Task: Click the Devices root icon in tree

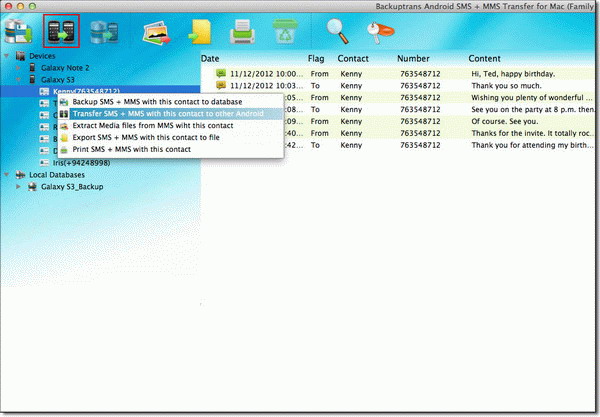Action: click(x=21, y=56)
